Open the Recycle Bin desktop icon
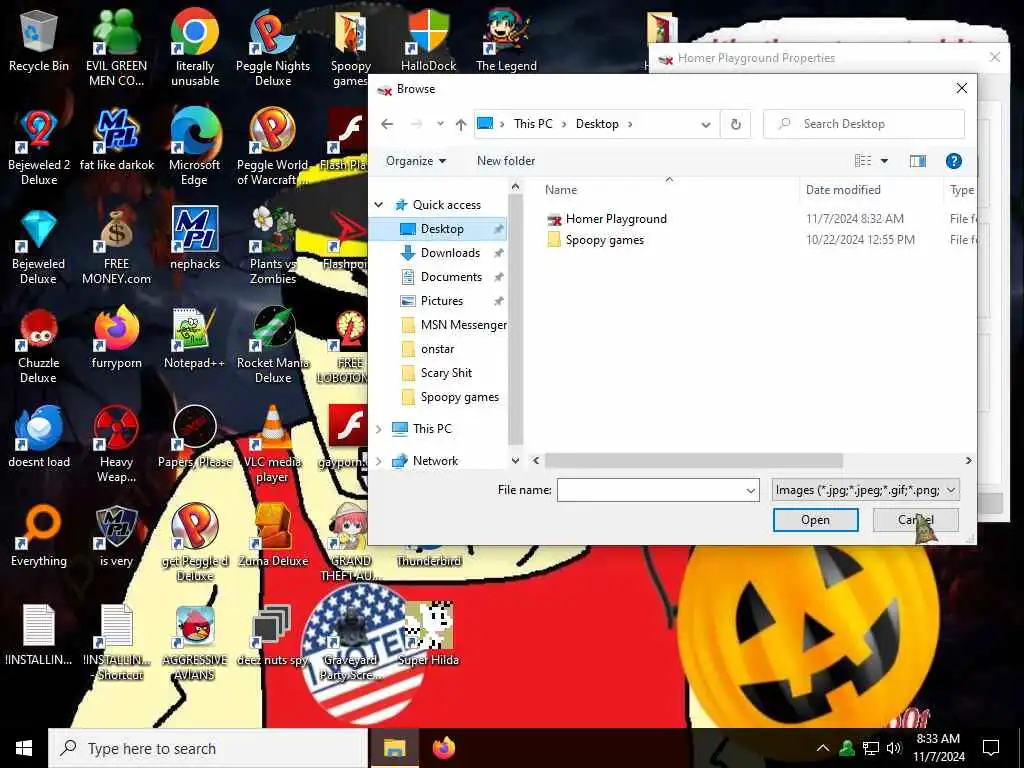 pyautogui.click(x=39, y=41)
